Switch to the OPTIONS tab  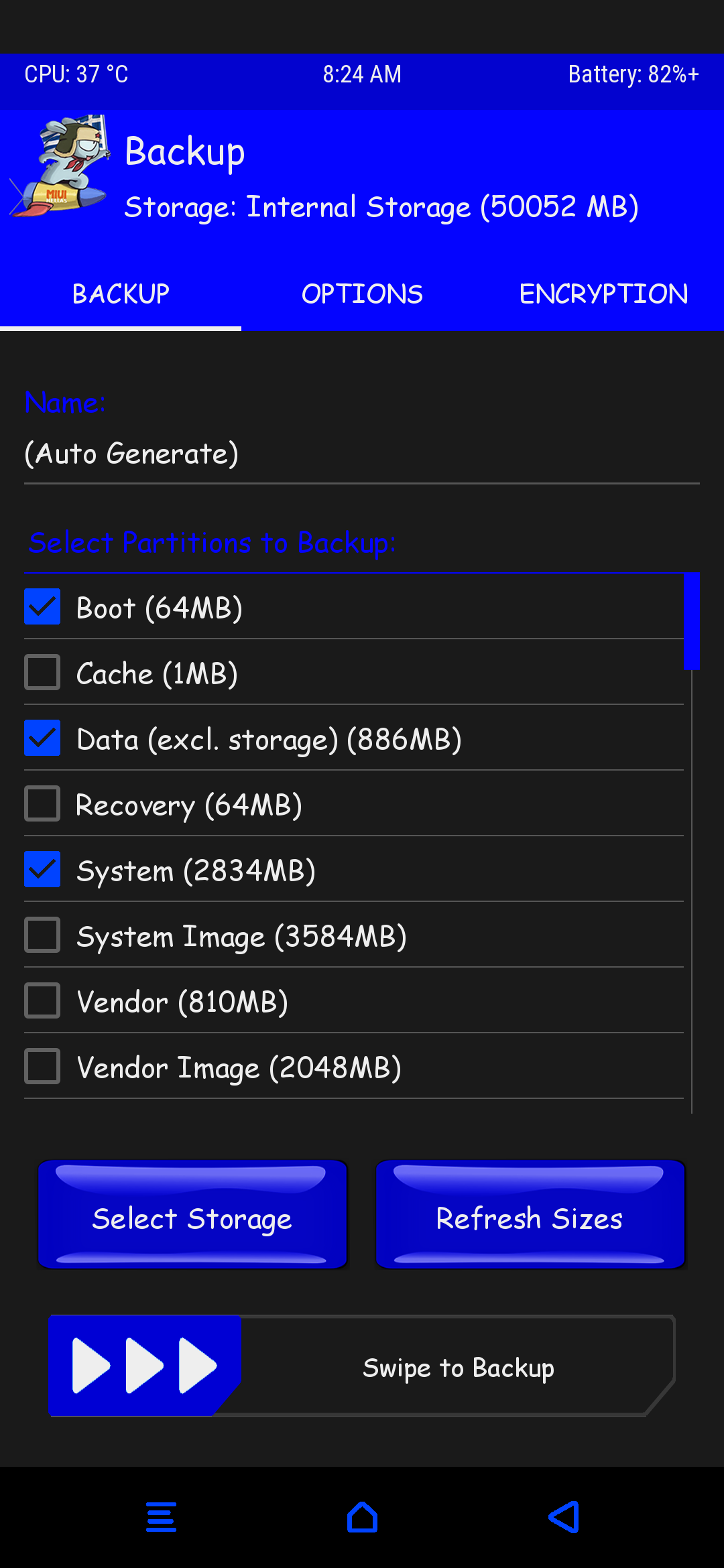coord(362,293)
